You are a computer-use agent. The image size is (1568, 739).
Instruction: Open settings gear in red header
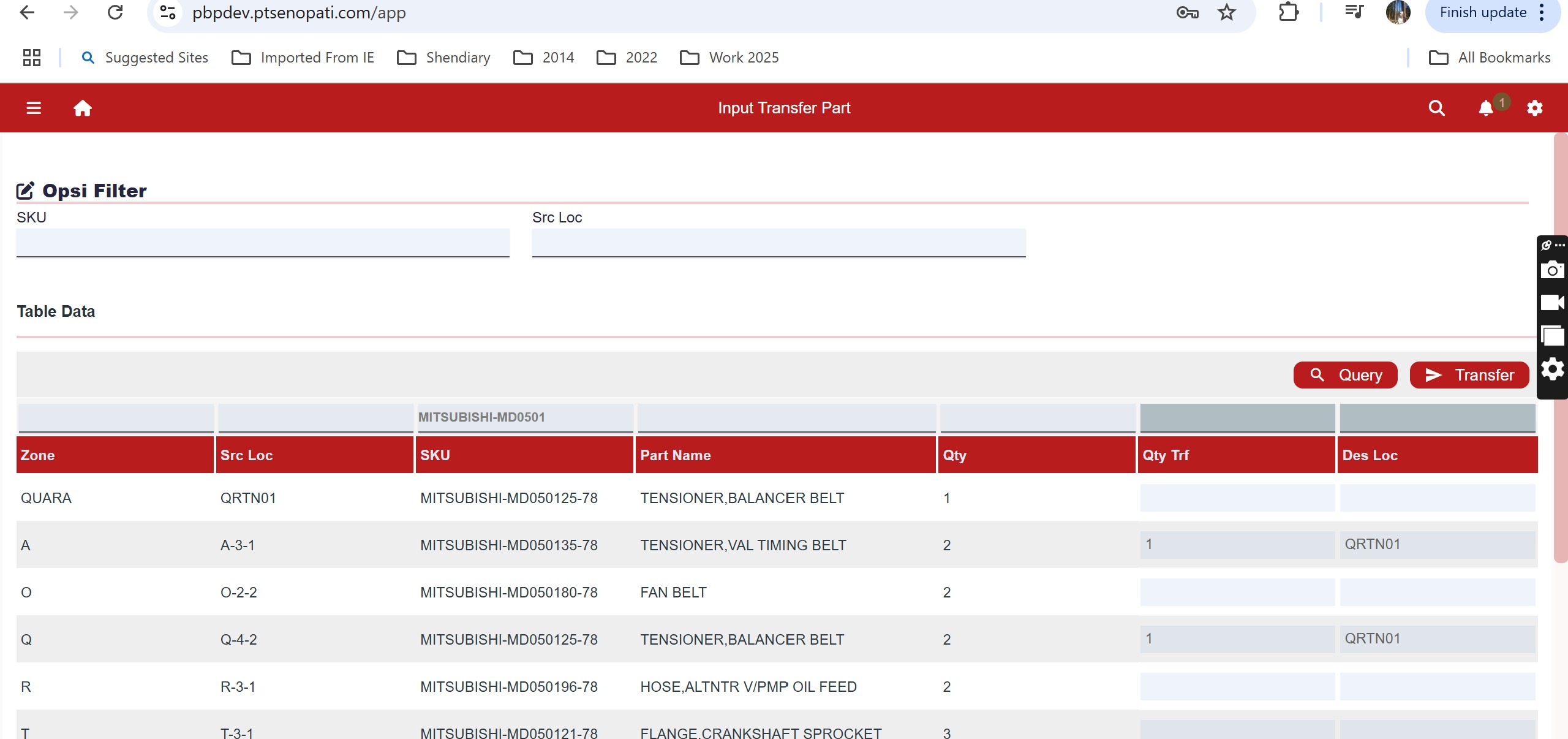click(x=1534, y=108)
